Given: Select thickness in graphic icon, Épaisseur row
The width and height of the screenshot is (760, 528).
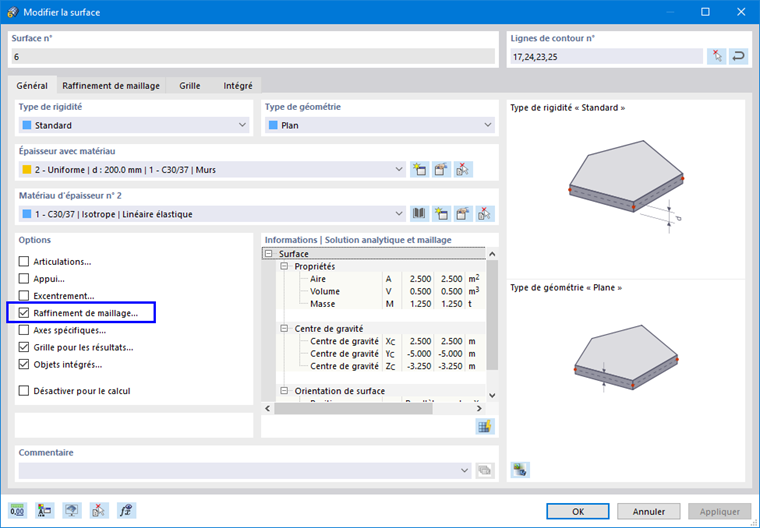Looking at the screenshot, I should 463,170.
